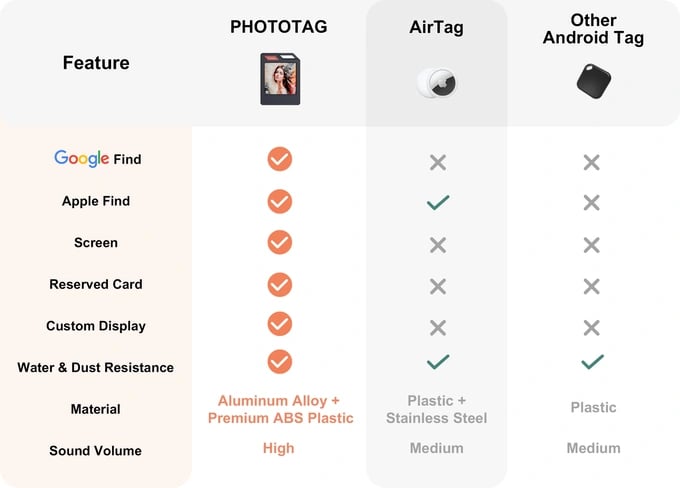The image size is (680, 488).
Task: Click the AirTag product image
Action: [x=437, y=82]
